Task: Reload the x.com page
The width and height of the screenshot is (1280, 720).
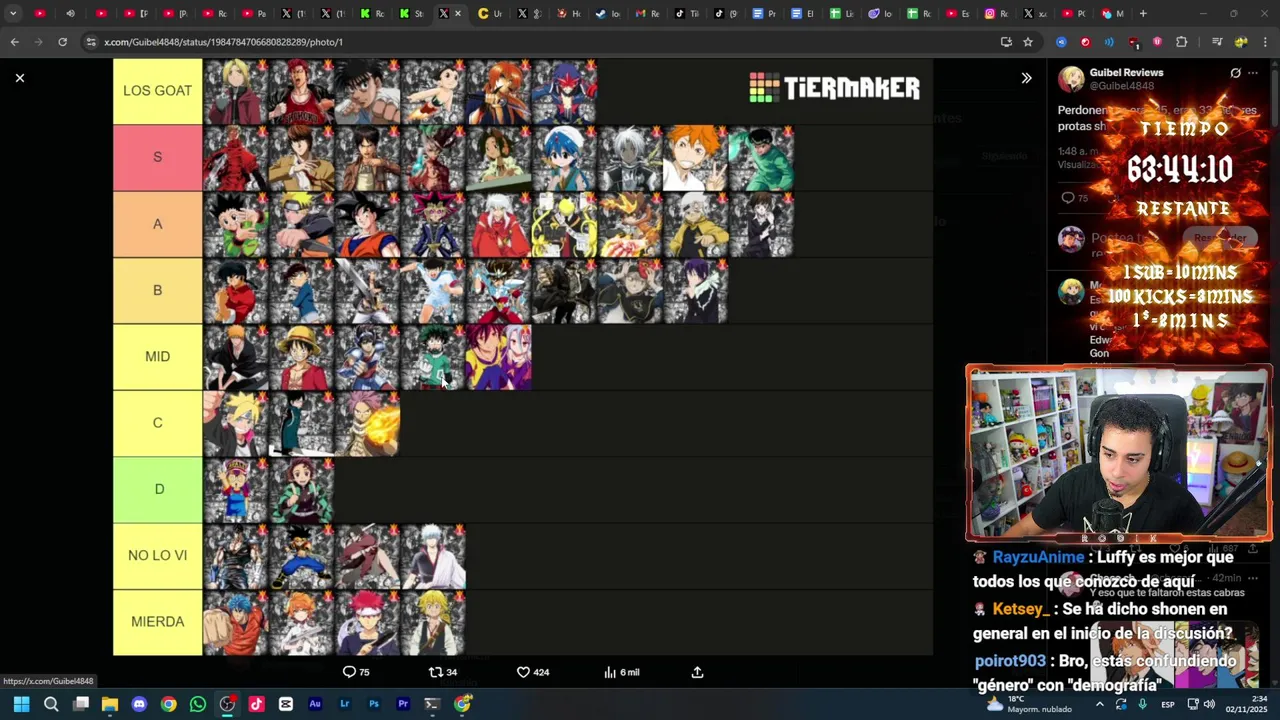Action: 62,42
